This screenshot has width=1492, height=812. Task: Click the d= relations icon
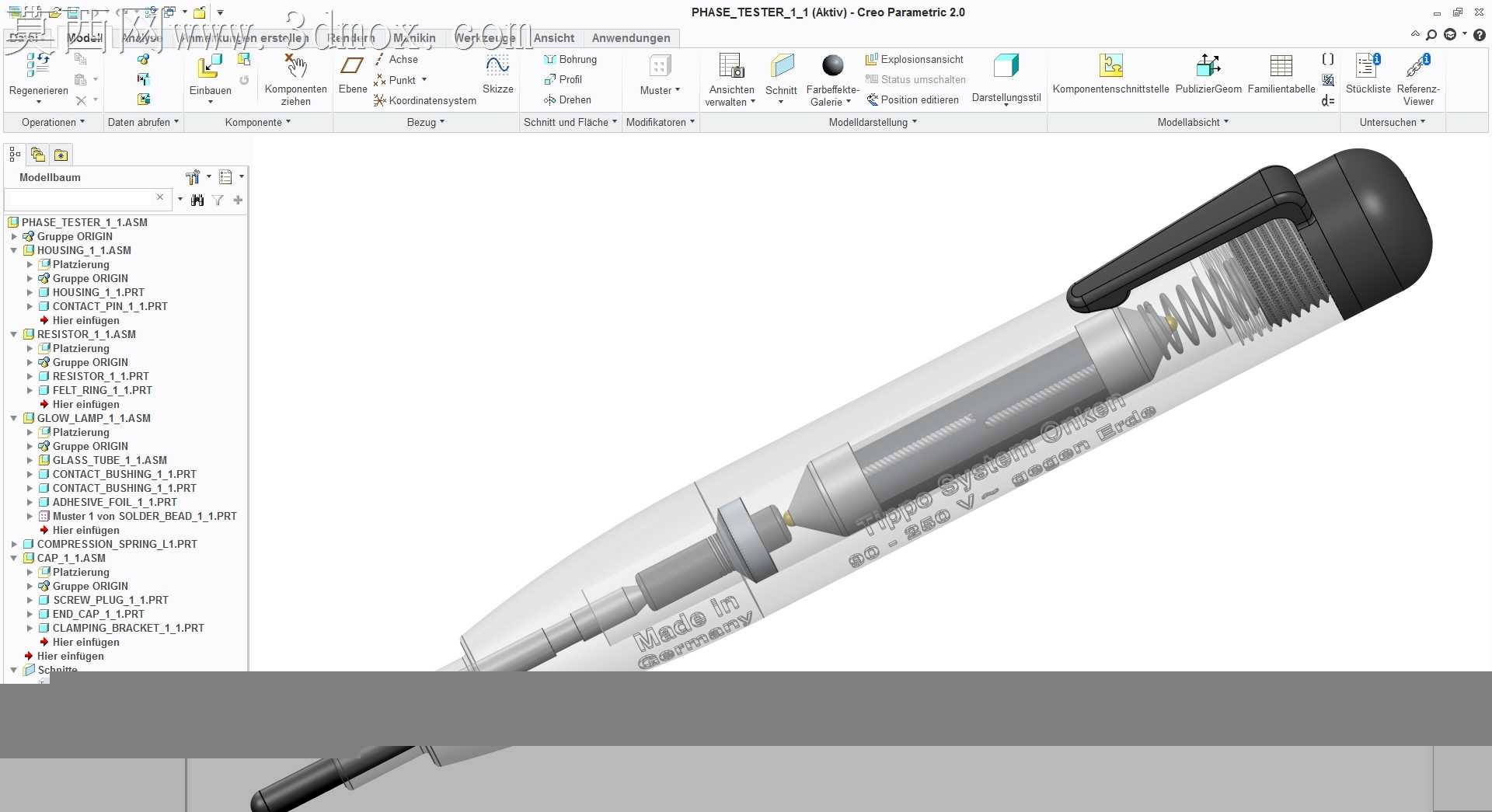[x=1328, y=101]
